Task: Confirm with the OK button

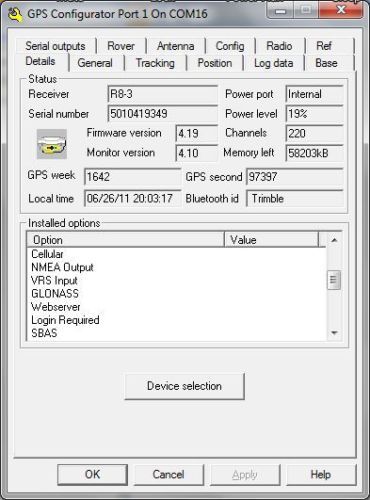Action: [93, 474]
